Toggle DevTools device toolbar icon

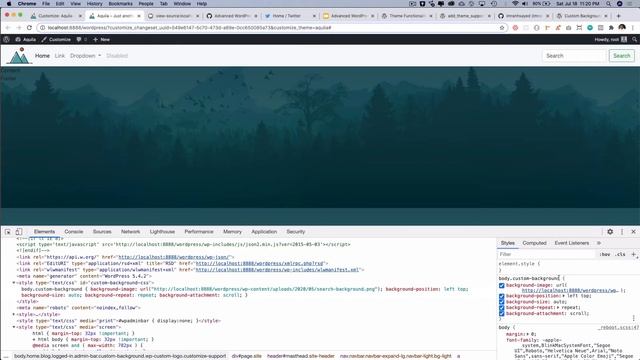pos(18,231)
